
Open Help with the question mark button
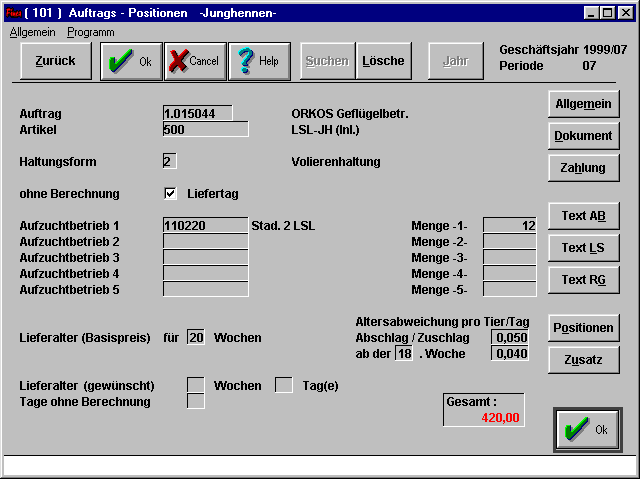tap(259, 61)
